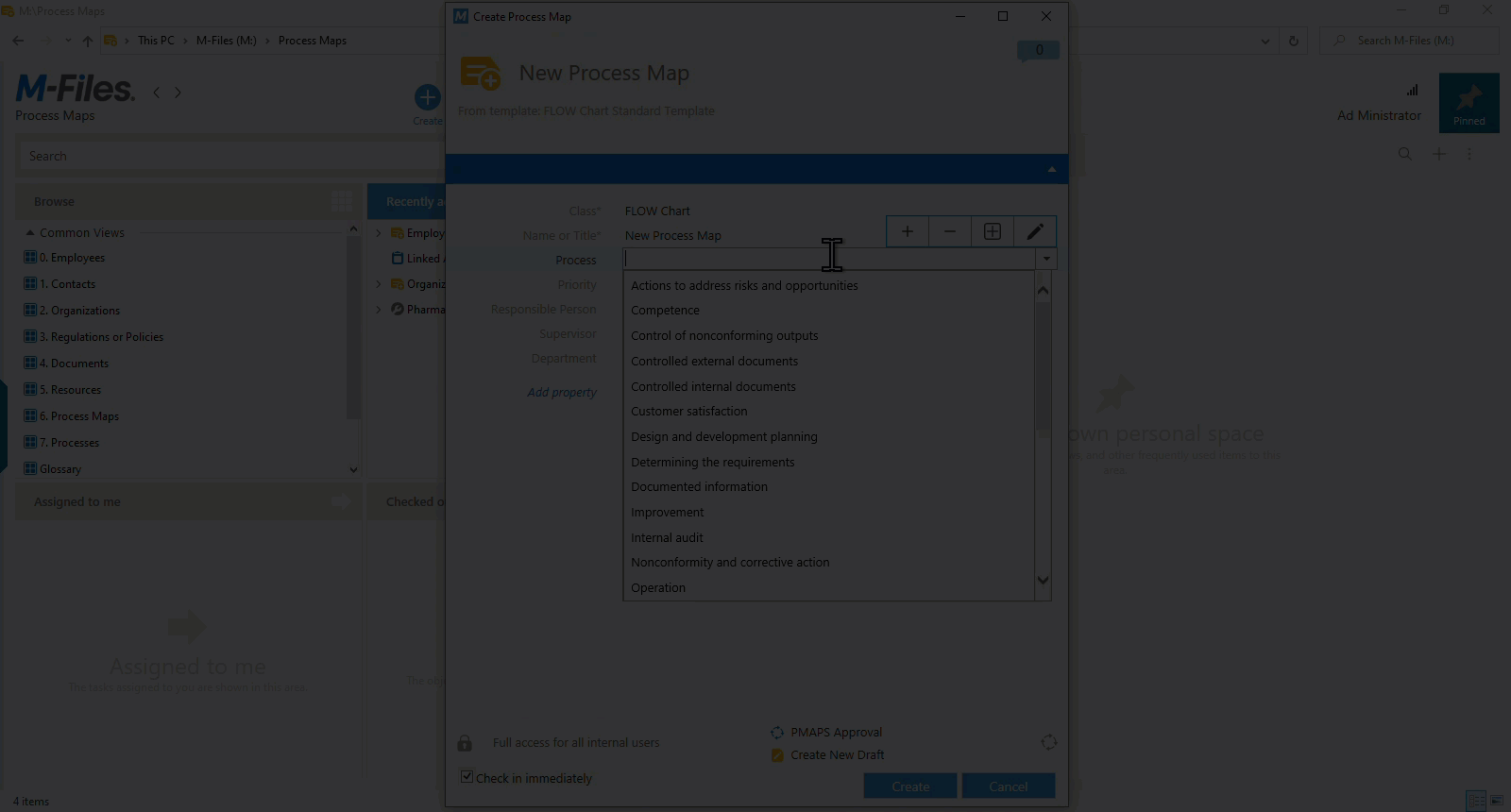
Task: Click the comments bubble icon showing 0
Action: 1038,50
